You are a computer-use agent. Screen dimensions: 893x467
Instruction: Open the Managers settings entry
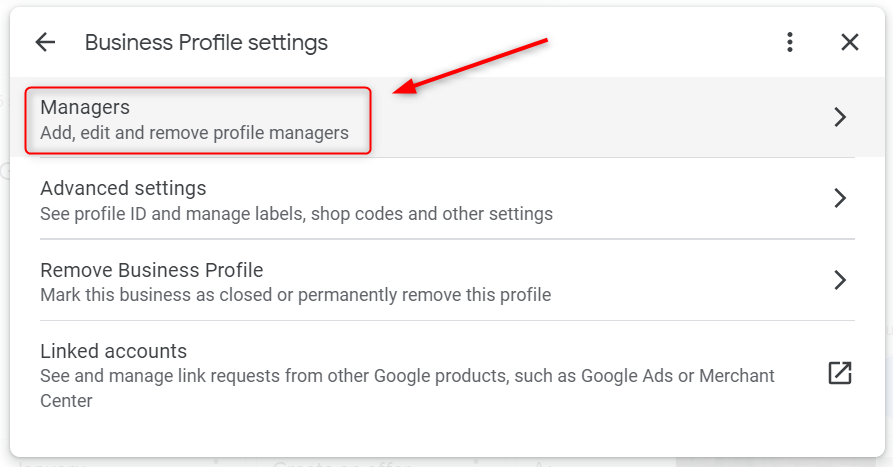click(x=432, y=117)
